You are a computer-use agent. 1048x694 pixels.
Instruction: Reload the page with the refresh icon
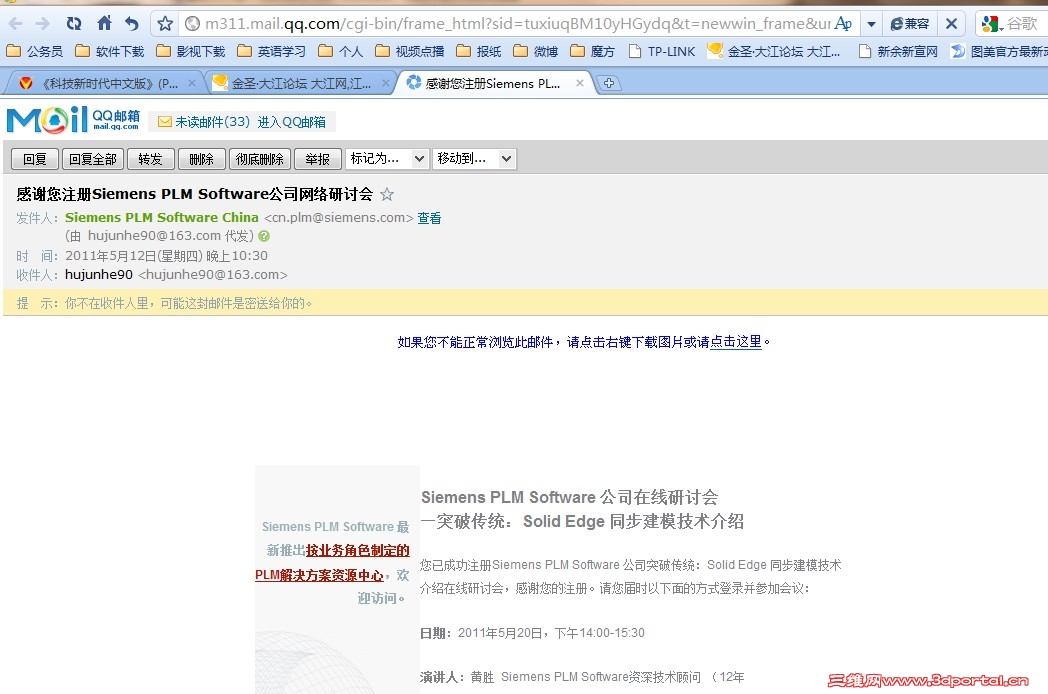coord(74,24)
